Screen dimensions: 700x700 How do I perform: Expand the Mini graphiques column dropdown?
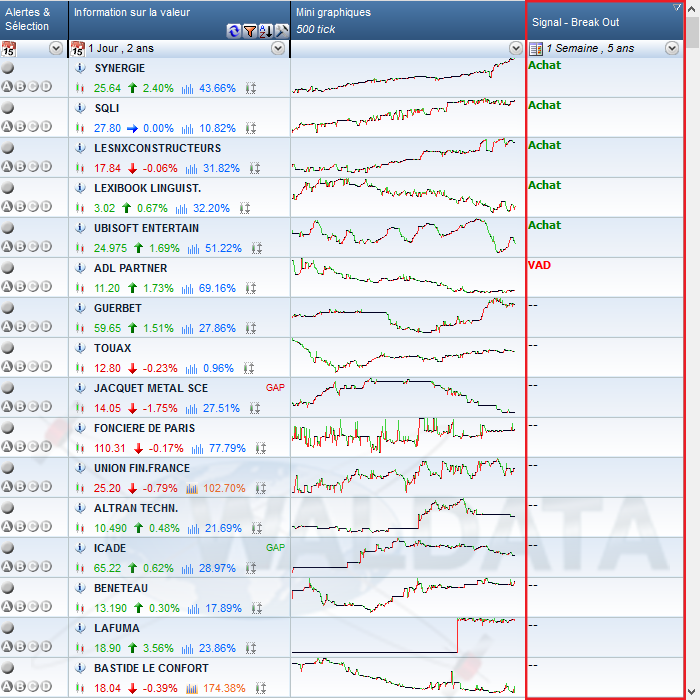515,48
